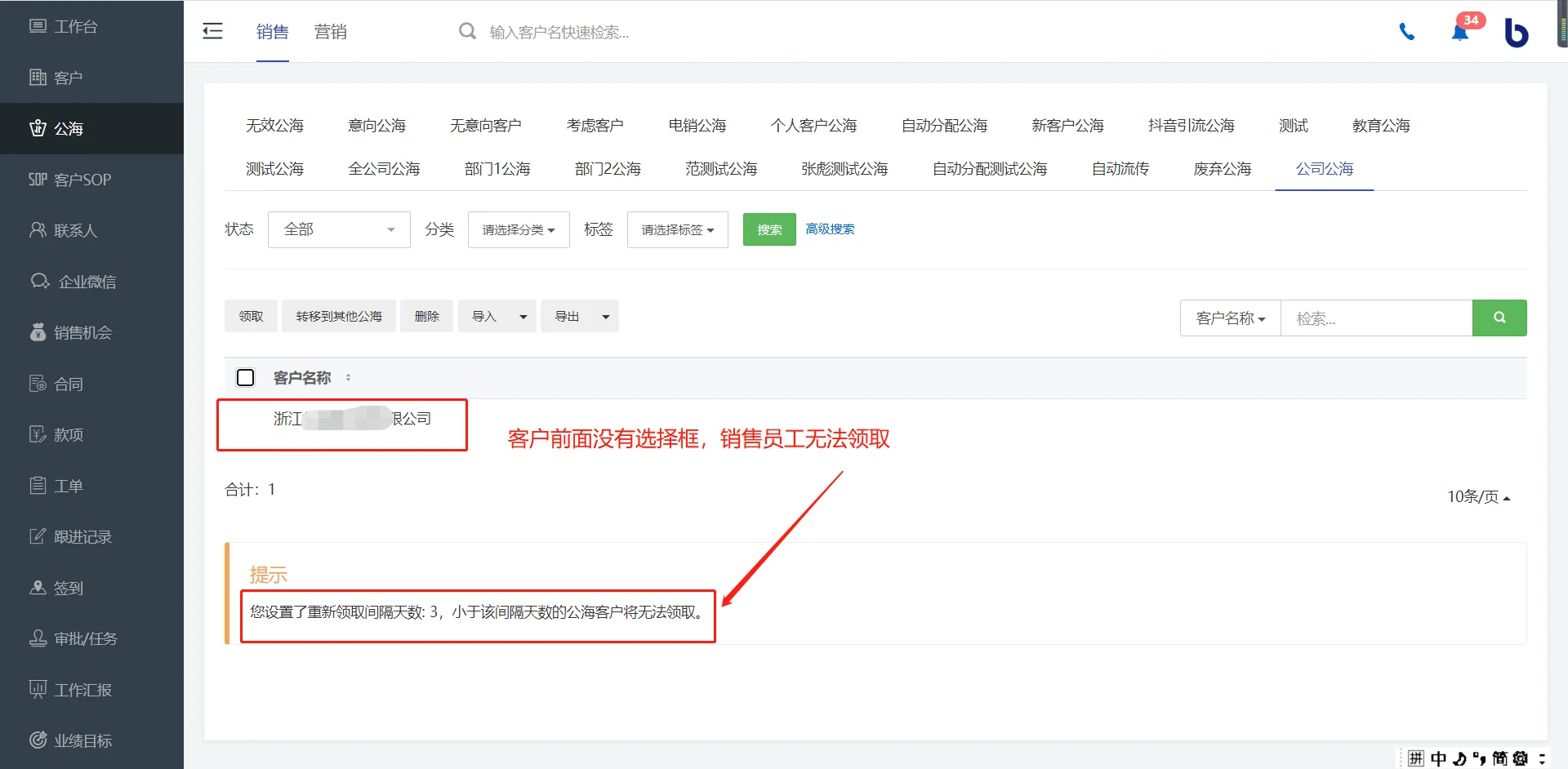Click the 联系人 contacts icon

pyautogui.click(x=38, y=230)
